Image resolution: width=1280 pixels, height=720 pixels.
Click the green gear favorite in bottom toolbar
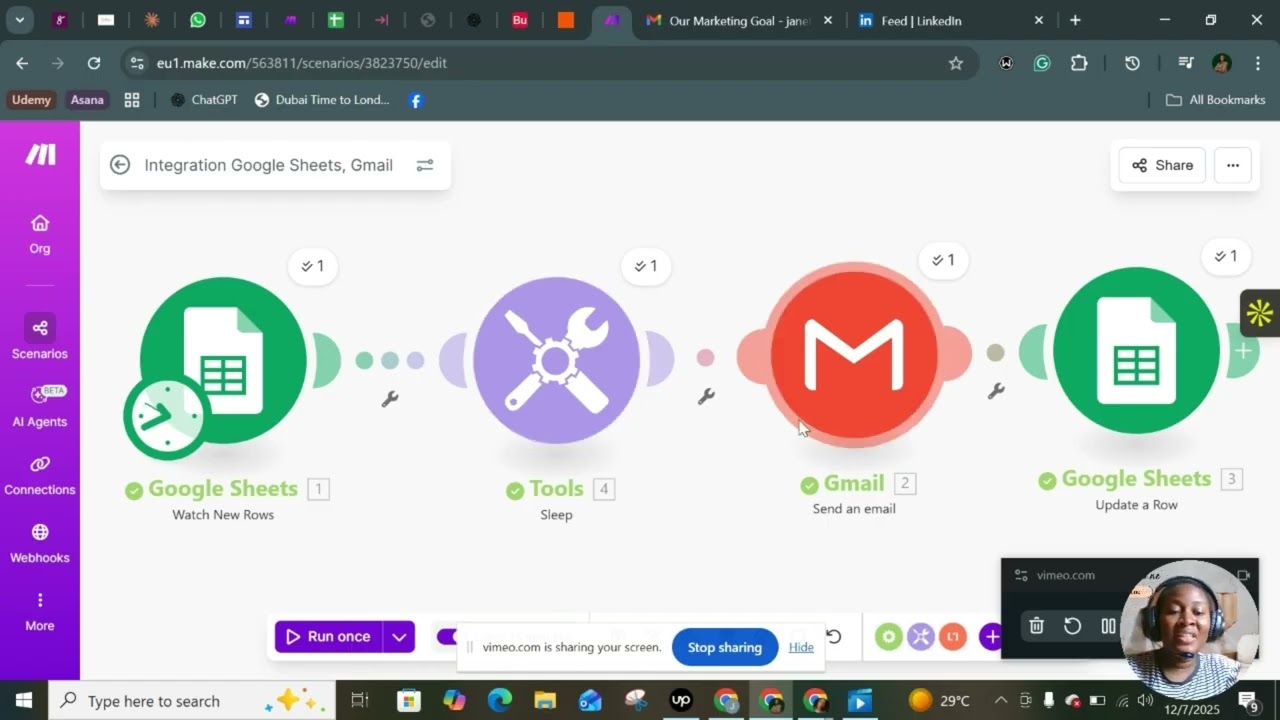pos(889,636)
